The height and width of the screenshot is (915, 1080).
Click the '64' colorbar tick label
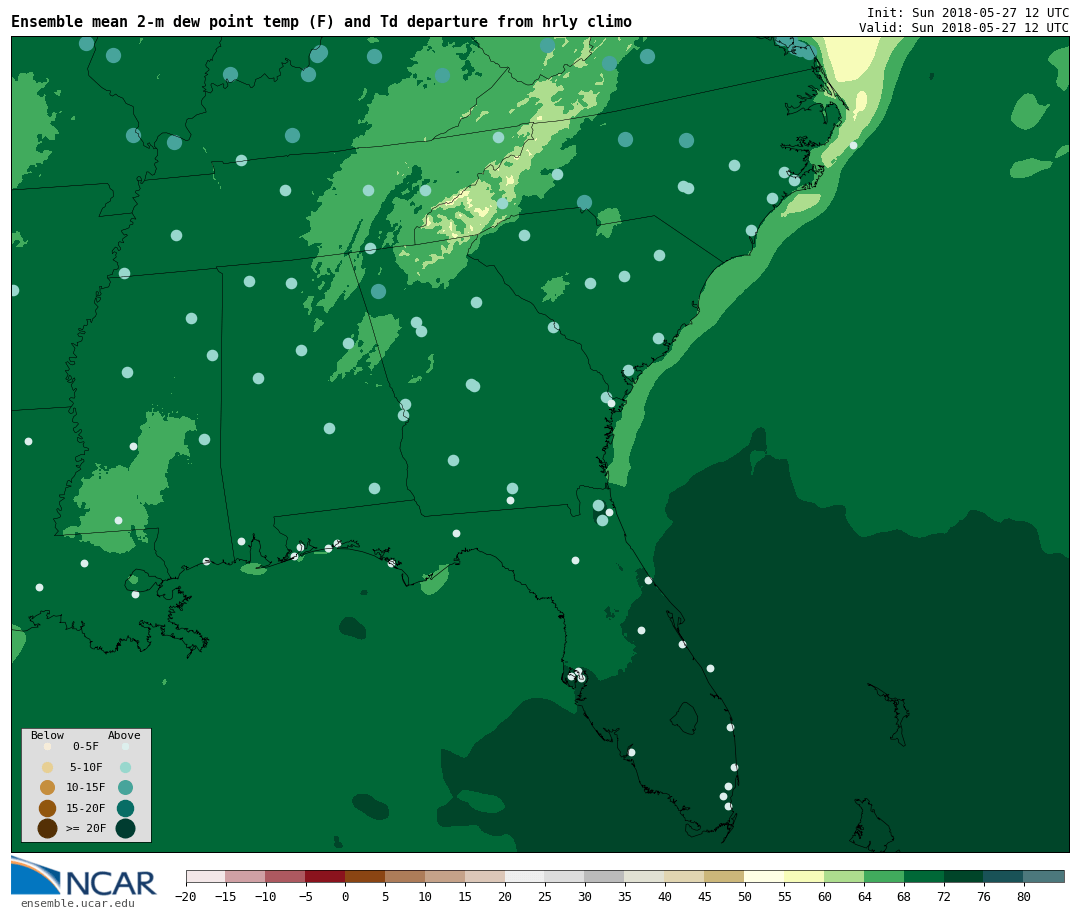pyautogui.click(x=864, y=896)
